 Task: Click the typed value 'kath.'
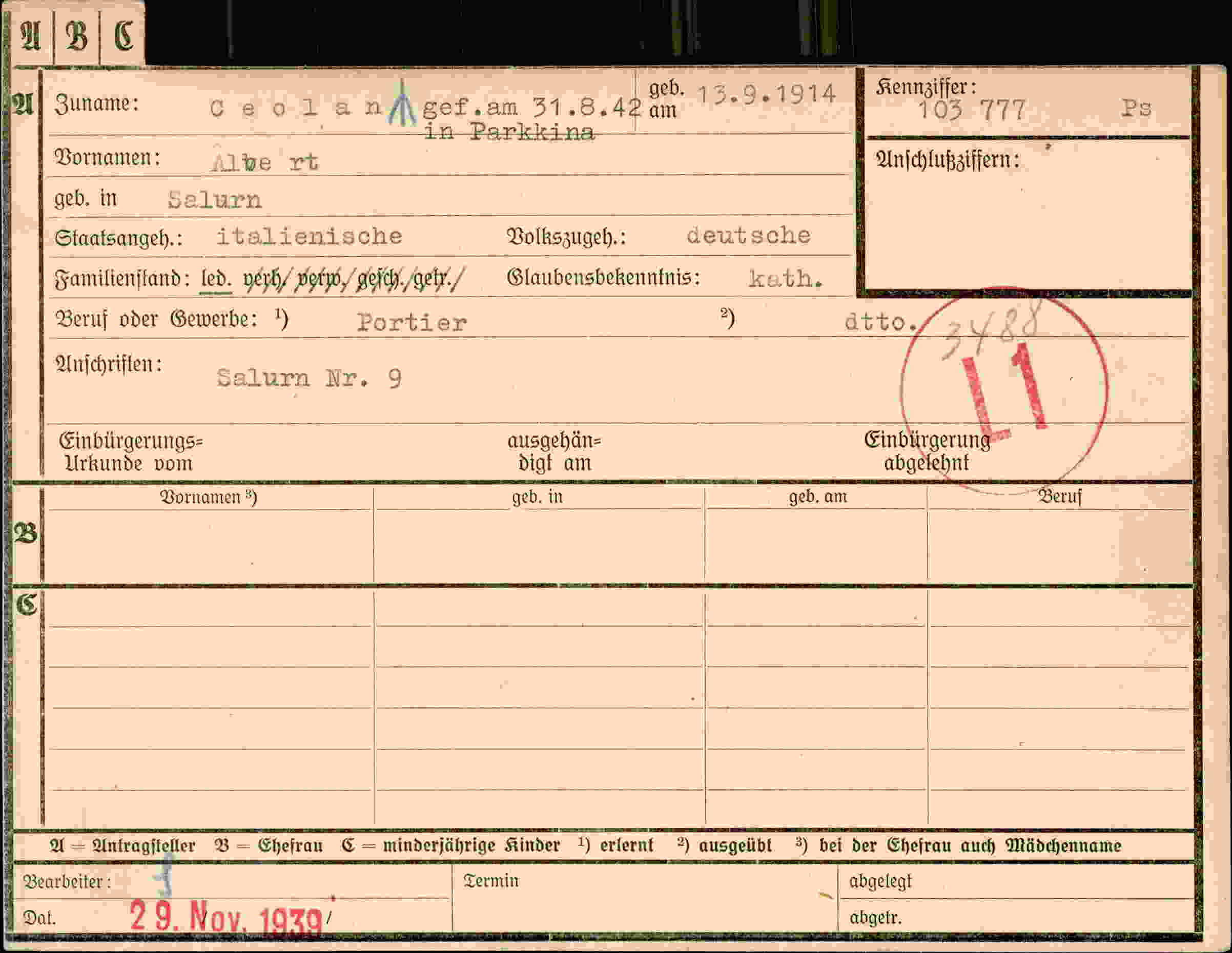786,279
